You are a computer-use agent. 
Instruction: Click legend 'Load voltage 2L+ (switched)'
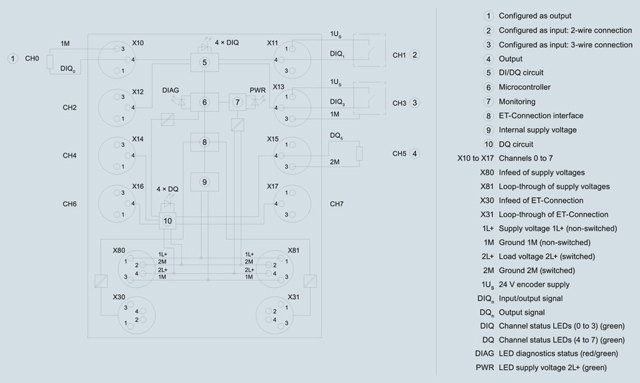pyautogui.click(x=547, y=256)
